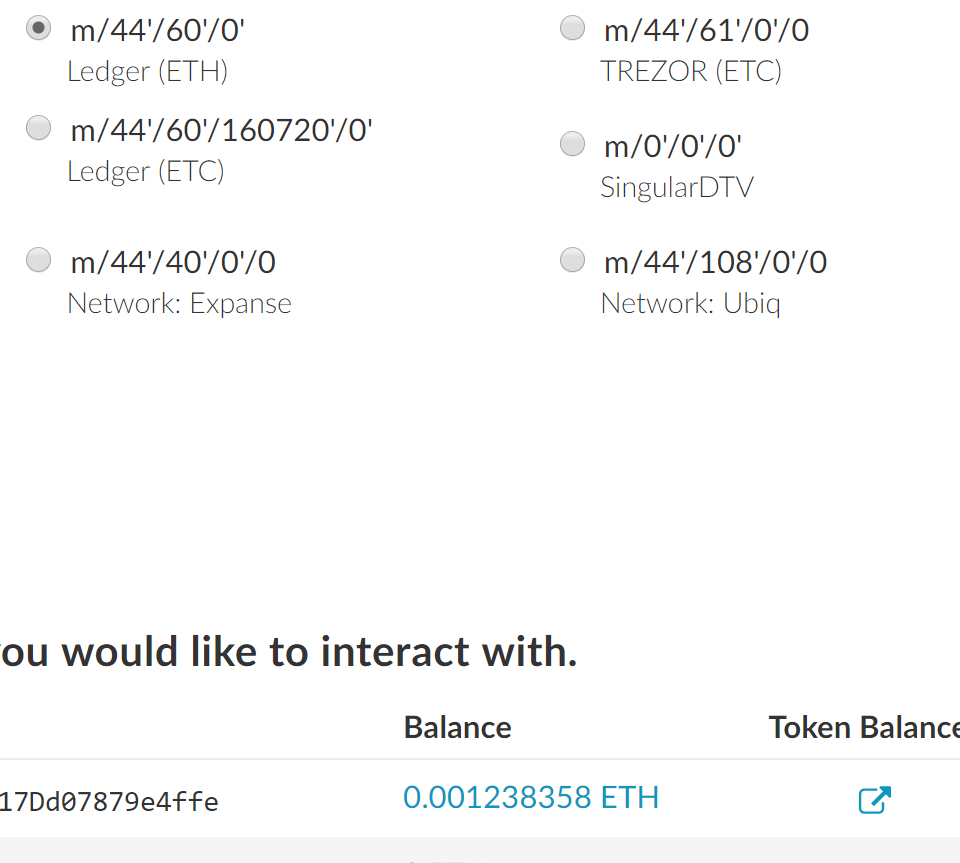Image resolution: width=960 pixels, height=863 pixels.
Task: Click the m/44'/61'/0'/0 path text
Action: click(x=707, y=31)
